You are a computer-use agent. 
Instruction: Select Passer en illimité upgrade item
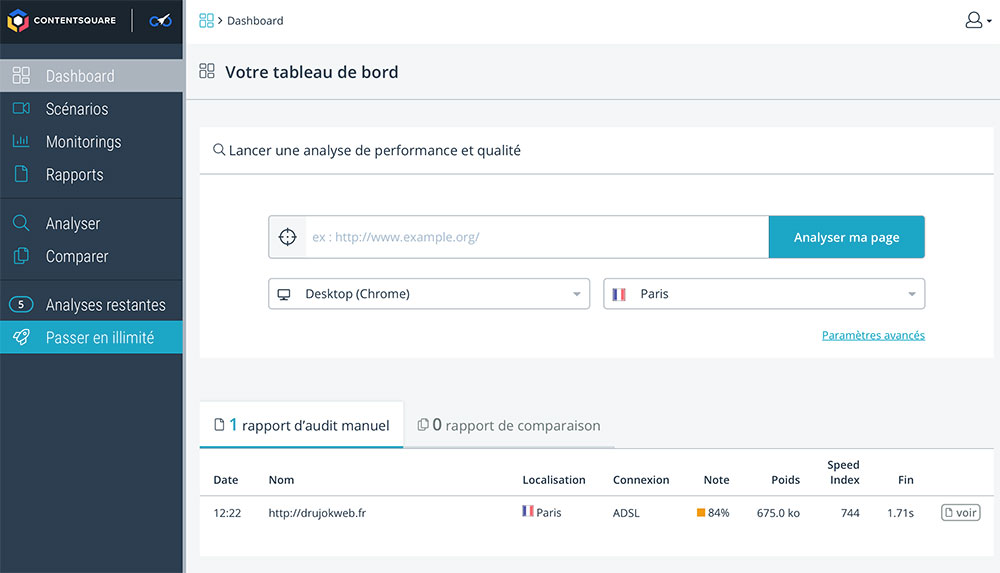tap(91, 337)
